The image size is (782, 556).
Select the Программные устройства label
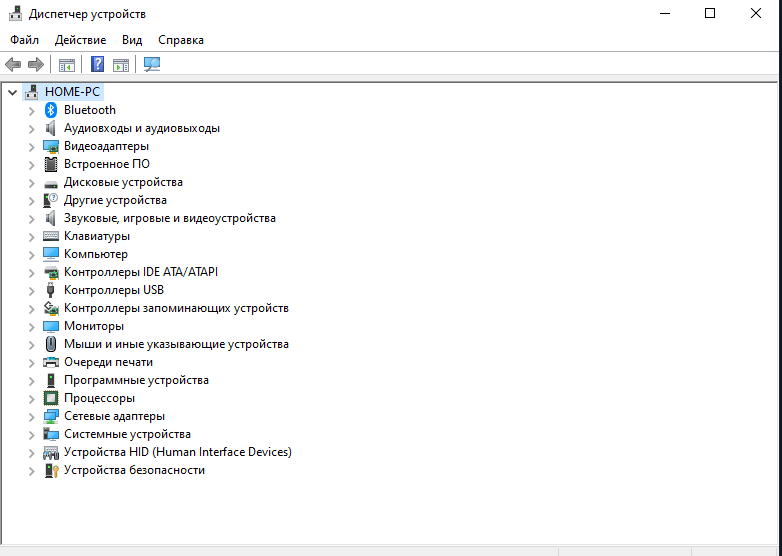click(136, 380)
